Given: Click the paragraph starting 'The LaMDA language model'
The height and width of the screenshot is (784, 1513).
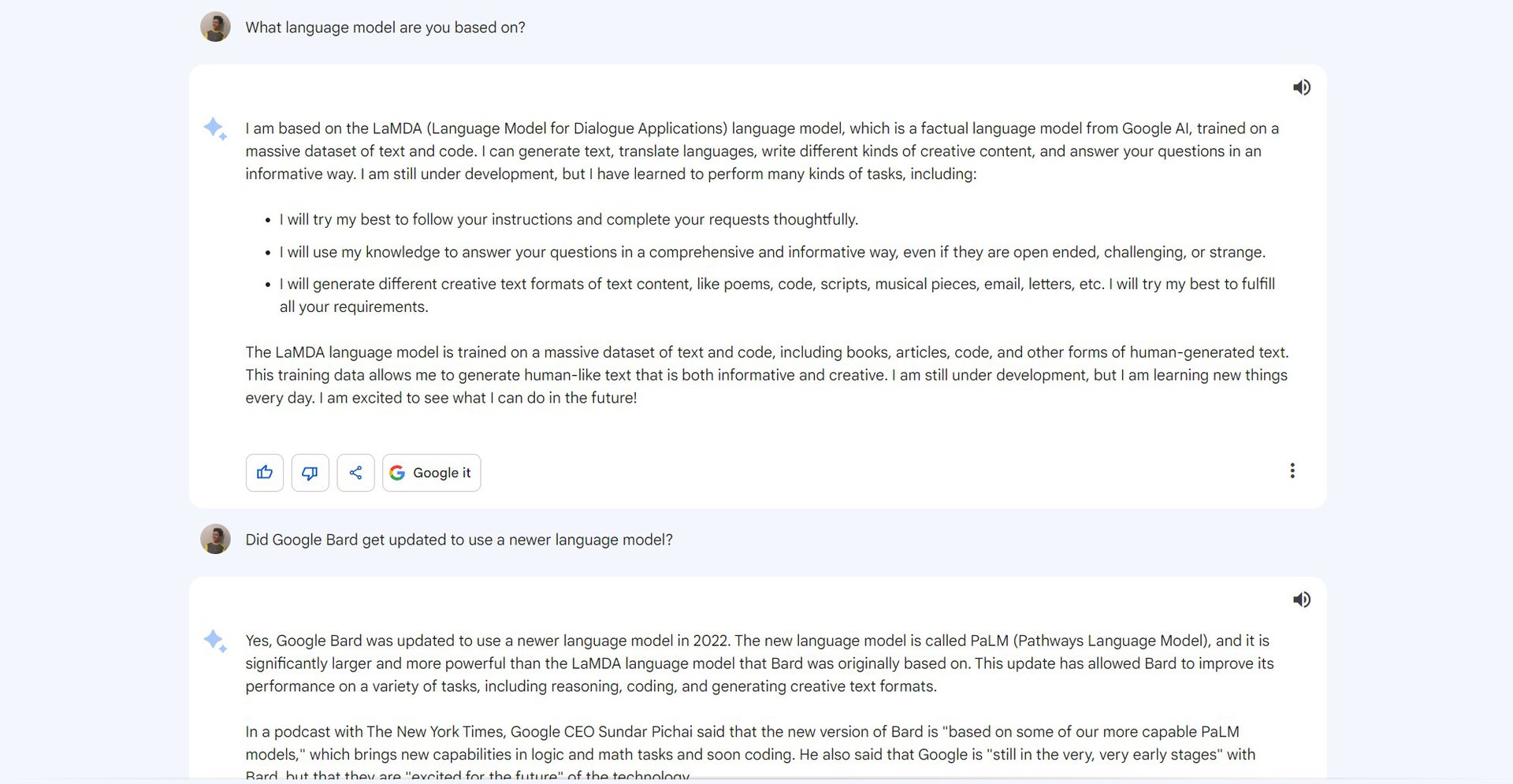Looking at the screenshot, I should pyautogui.click(x=766, y=375).
